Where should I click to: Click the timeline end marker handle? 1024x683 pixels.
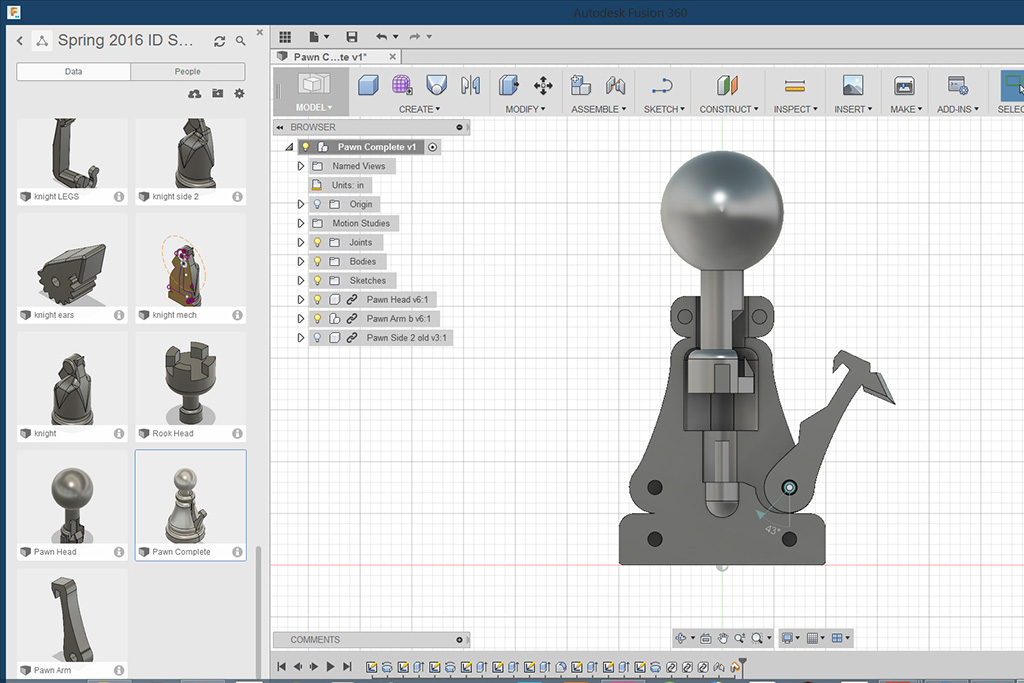click(x=743, y=665)
